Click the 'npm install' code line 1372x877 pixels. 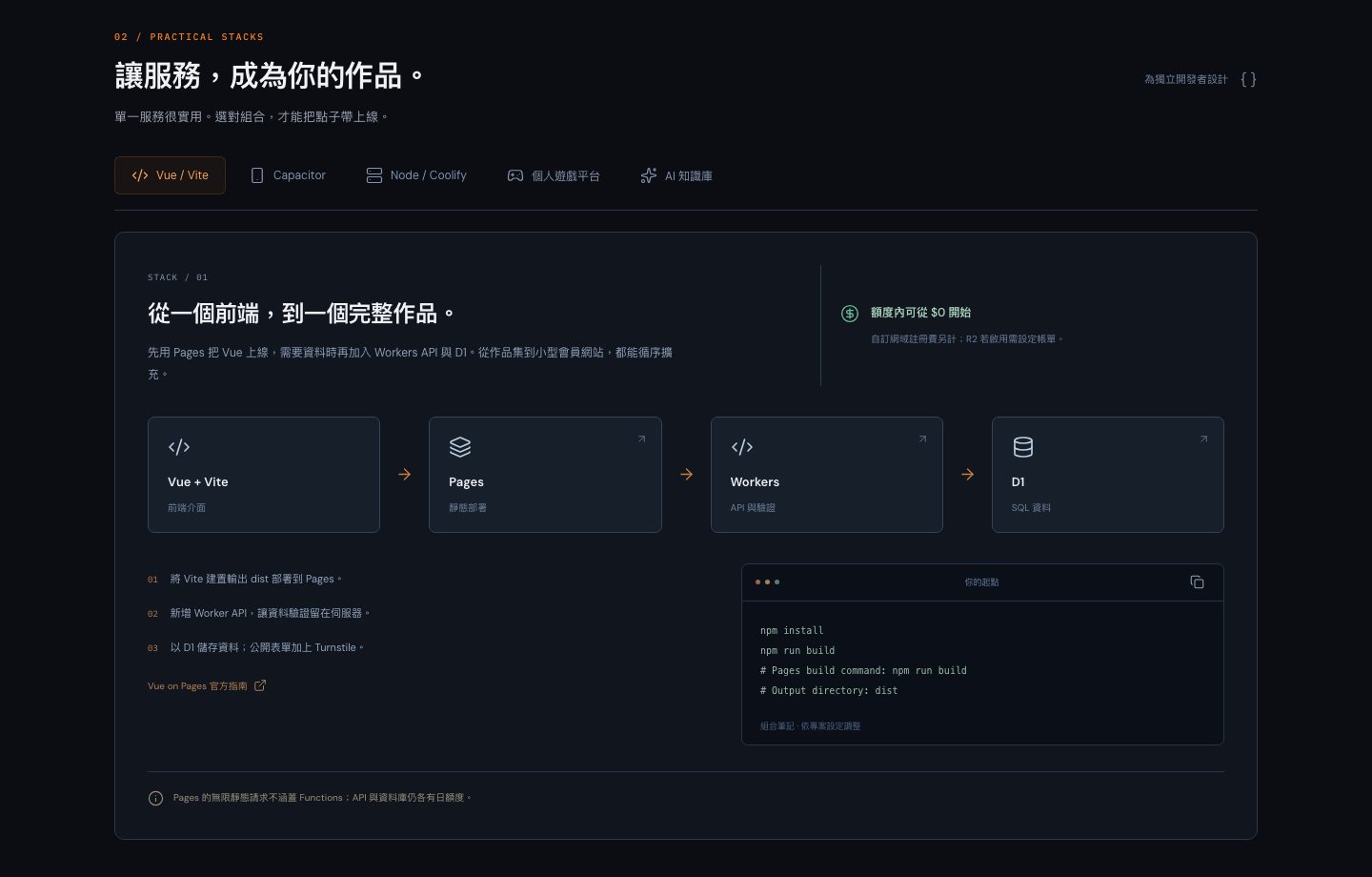point(792,630)
